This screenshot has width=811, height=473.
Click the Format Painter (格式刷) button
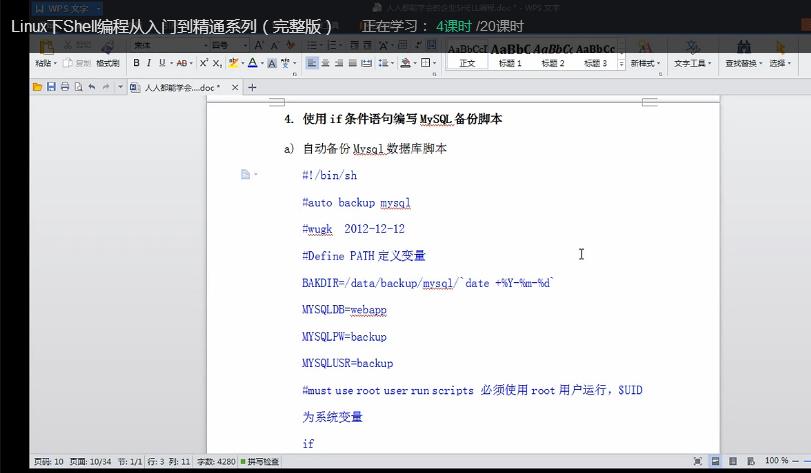point(107,63)
